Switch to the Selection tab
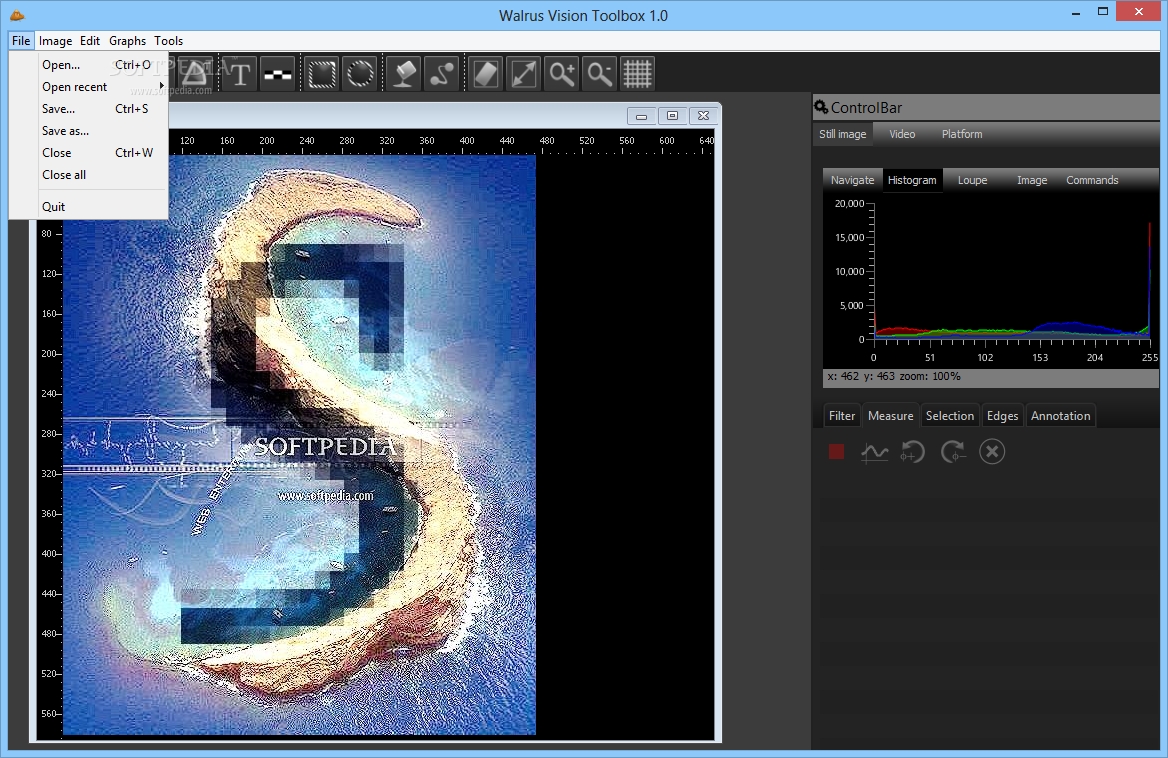This screenshot has width=1168, height=758. [x=950, y=415]
